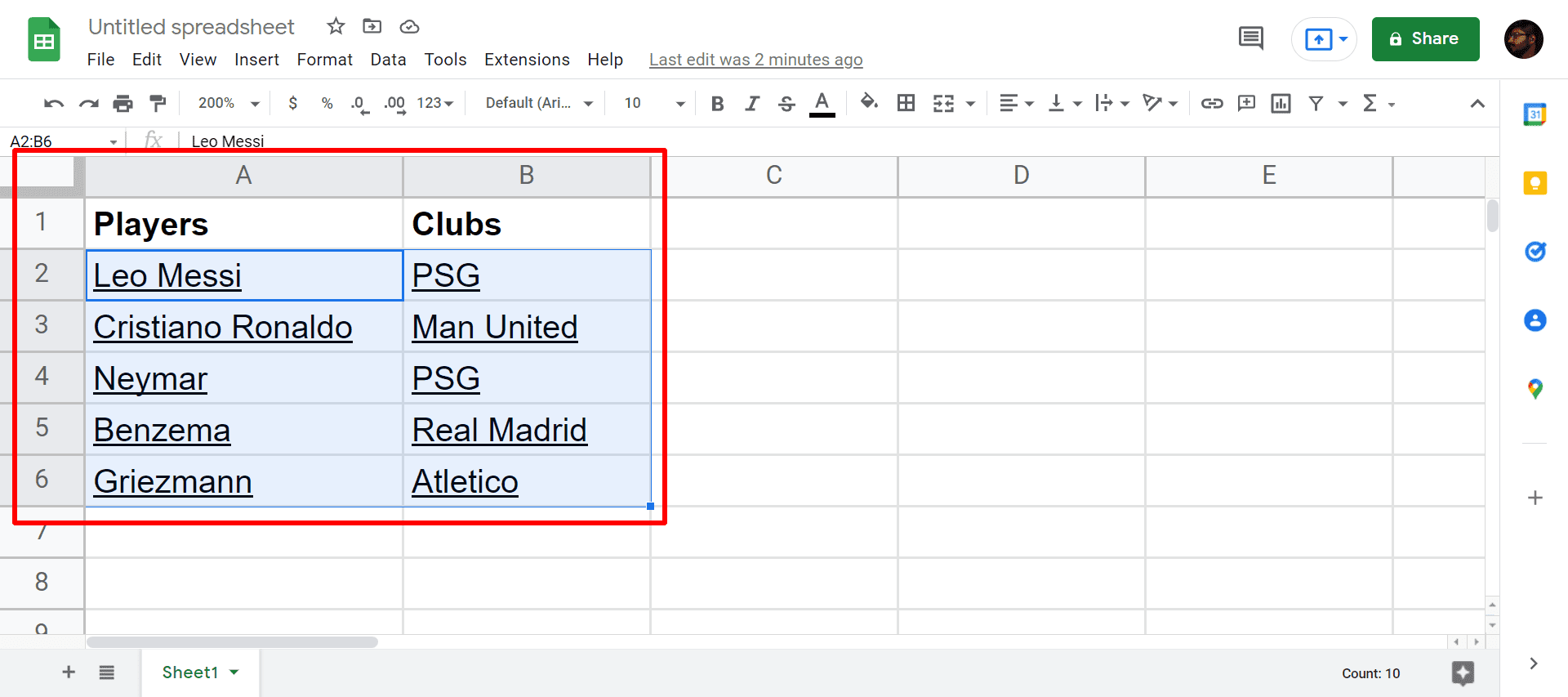Click the Insert link icon
Viewport: 1568px width, 697px height.
point(1212,103)
